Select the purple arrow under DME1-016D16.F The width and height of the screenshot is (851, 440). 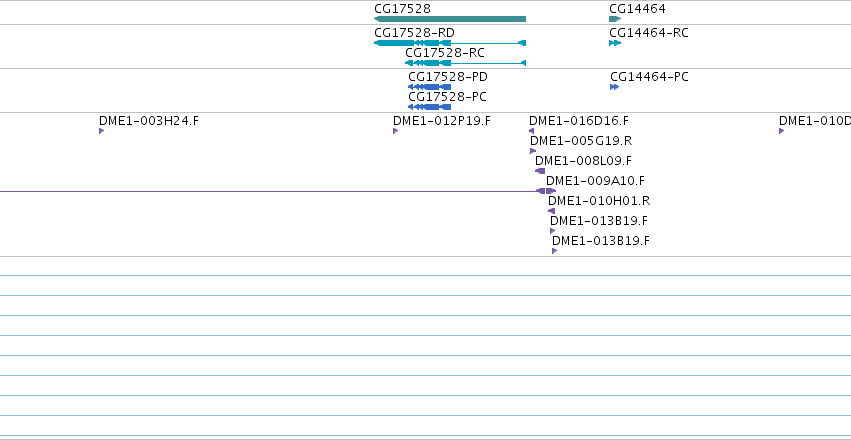pyautogui.click(x=531, y=131)
